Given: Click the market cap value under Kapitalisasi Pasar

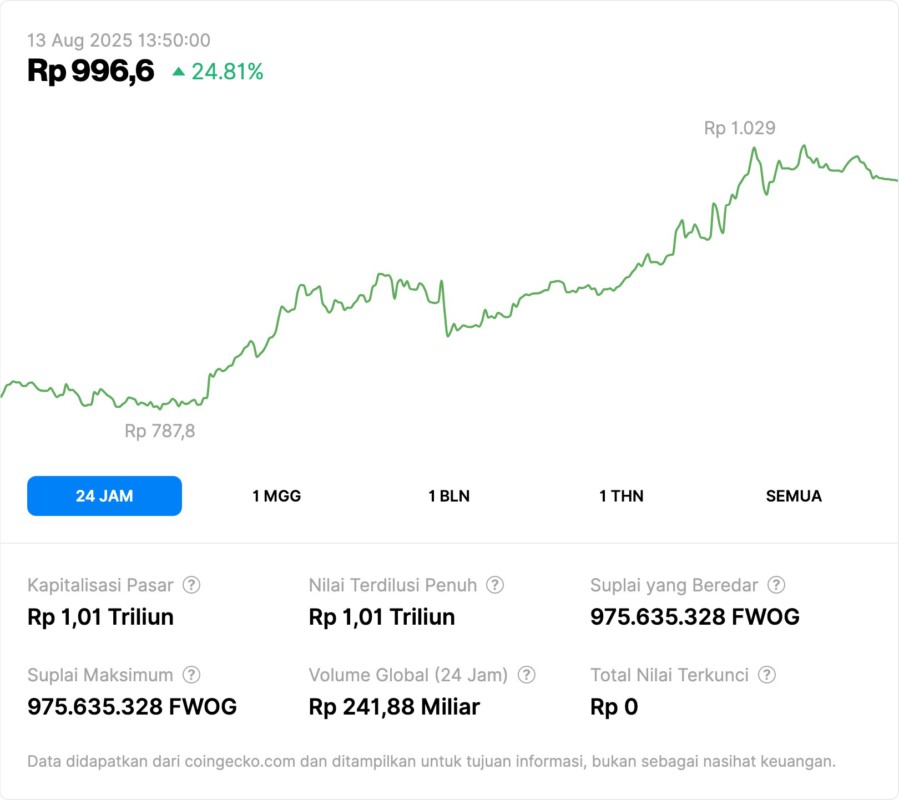Looking at the screenshot, I should click(x=100, y=617).
